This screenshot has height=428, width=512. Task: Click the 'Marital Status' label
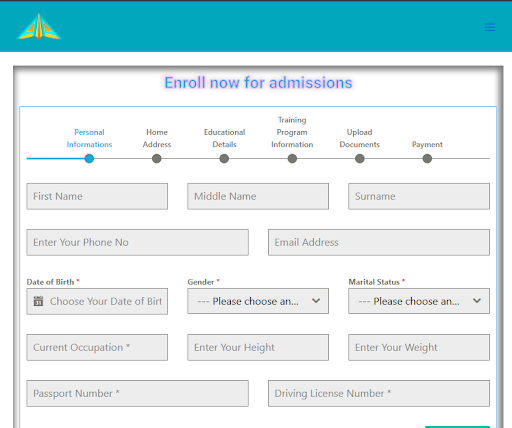(374, 282)
